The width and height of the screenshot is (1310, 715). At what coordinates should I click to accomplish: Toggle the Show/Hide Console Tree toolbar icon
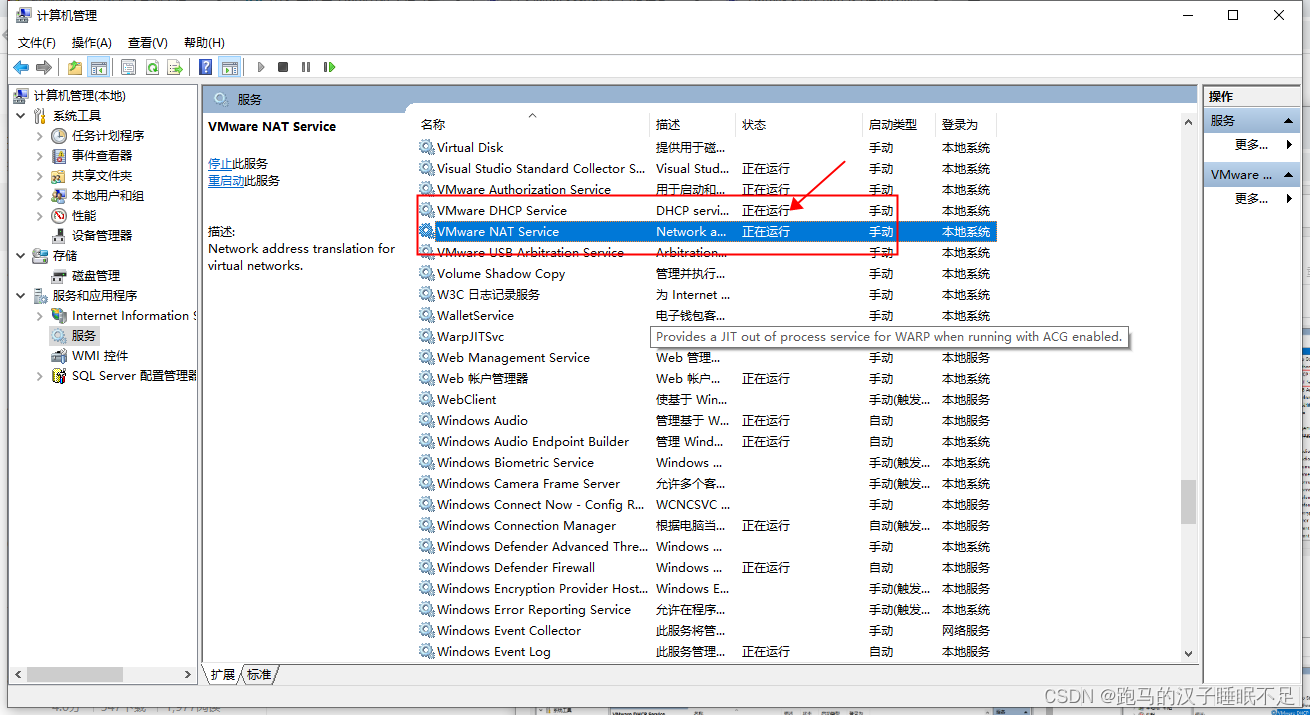tap(98, 67)
